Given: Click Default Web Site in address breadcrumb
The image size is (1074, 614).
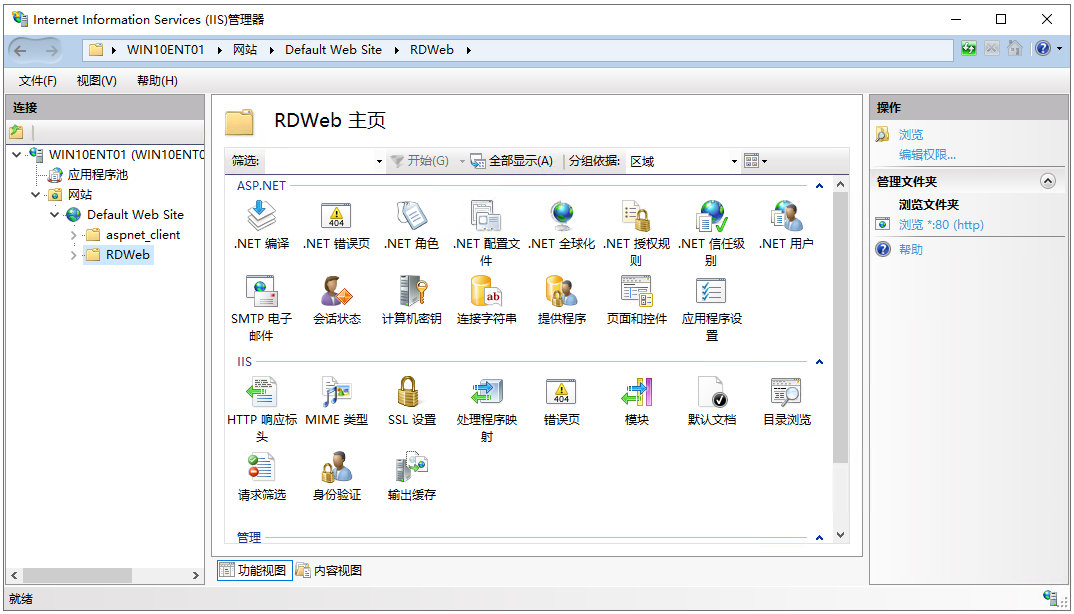Looking at the screenshot, I should coord(333,50).
